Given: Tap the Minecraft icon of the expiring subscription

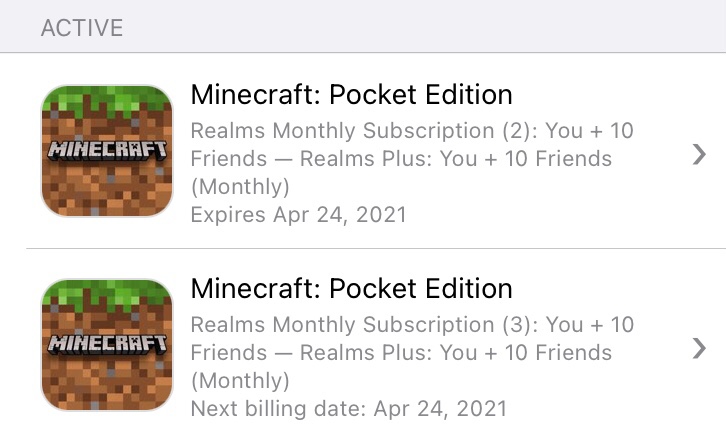Looking at the screenshot, I should click(x=107, y=150).
